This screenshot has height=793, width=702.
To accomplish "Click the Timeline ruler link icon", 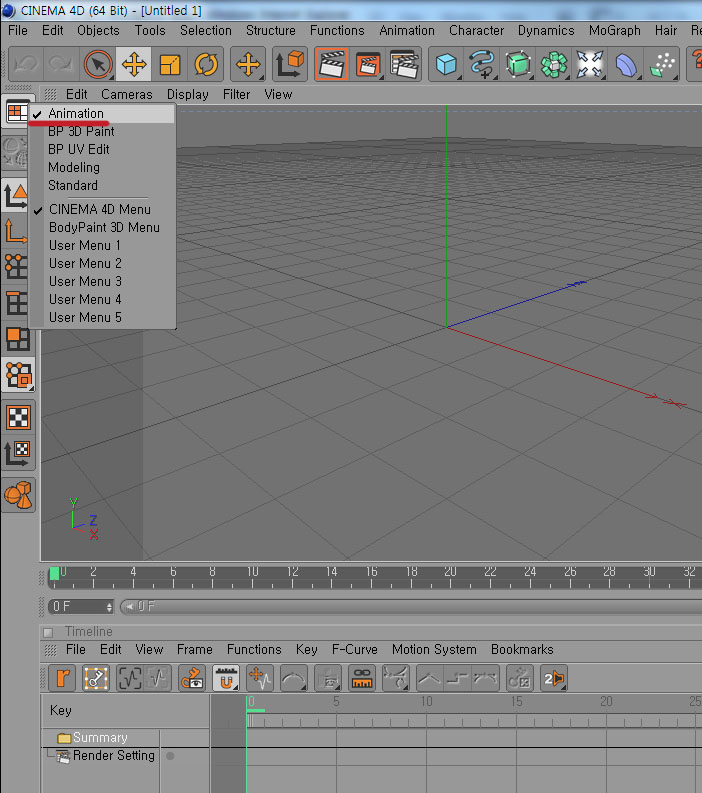I will pyautogui.click(x=362, y=678).
